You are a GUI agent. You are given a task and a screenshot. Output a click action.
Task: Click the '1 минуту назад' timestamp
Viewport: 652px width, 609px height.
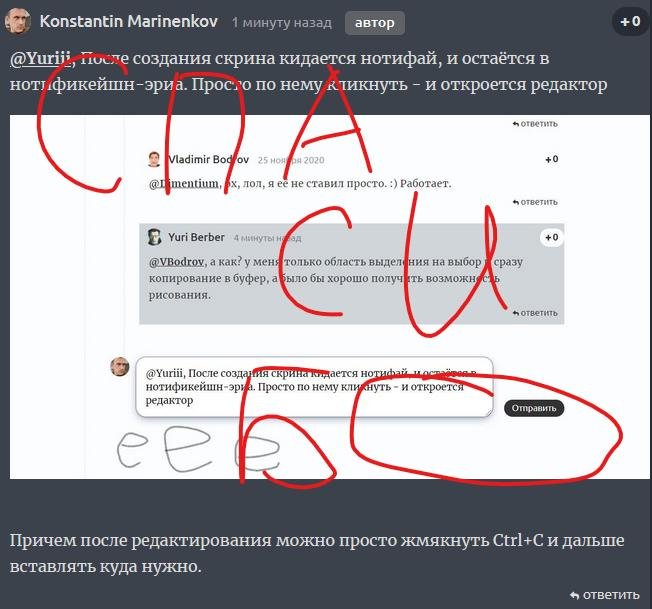[282, 22]
